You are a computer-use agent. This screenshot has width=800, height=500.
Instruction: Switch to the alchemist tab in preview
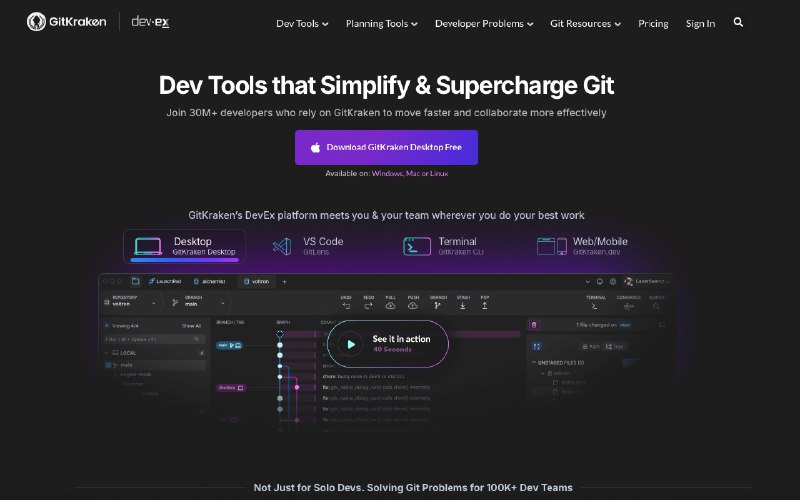tap(210, 282)
